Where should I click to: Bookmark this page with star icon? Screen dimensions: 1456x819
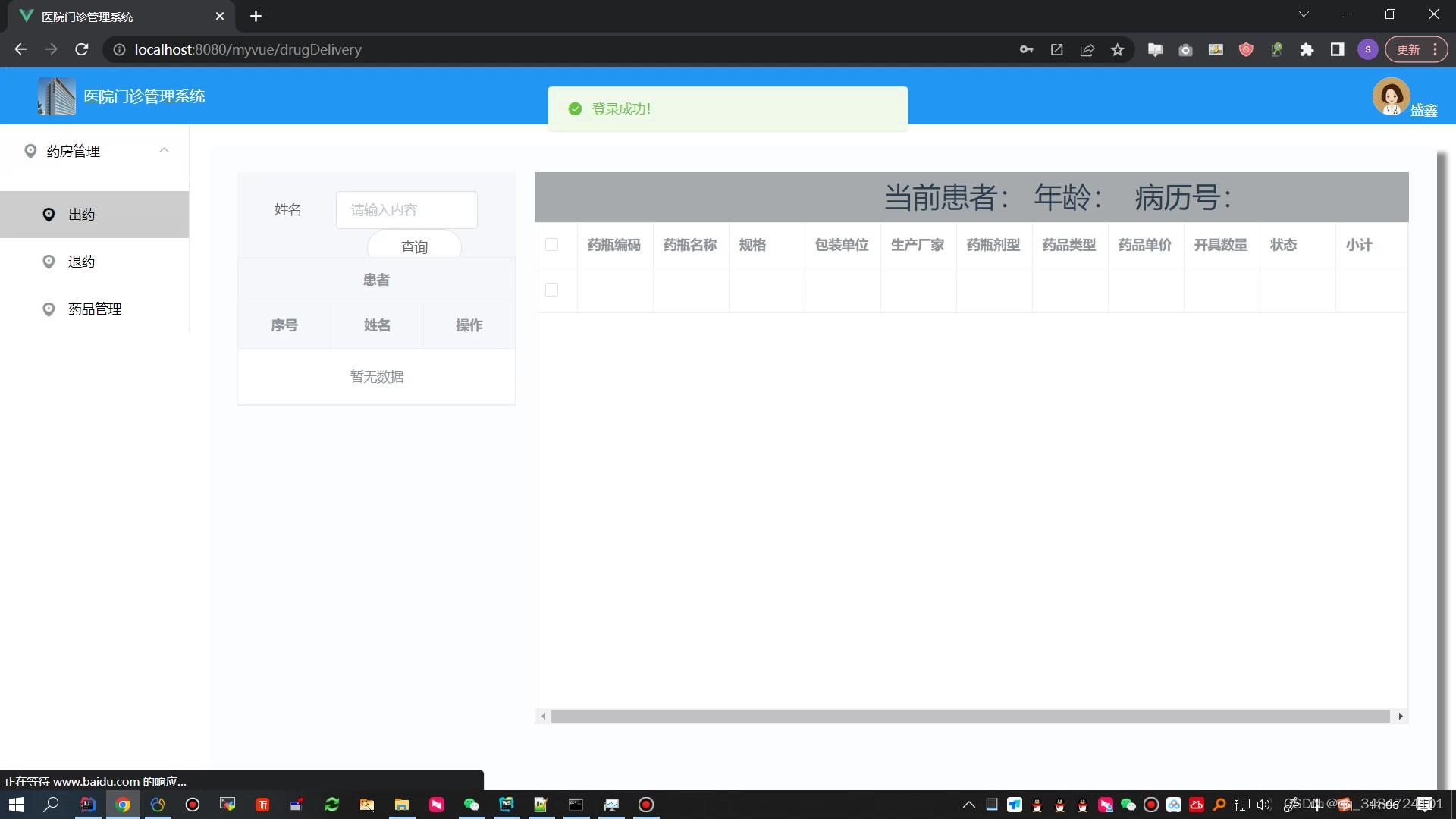click(x=1117, y=49)
